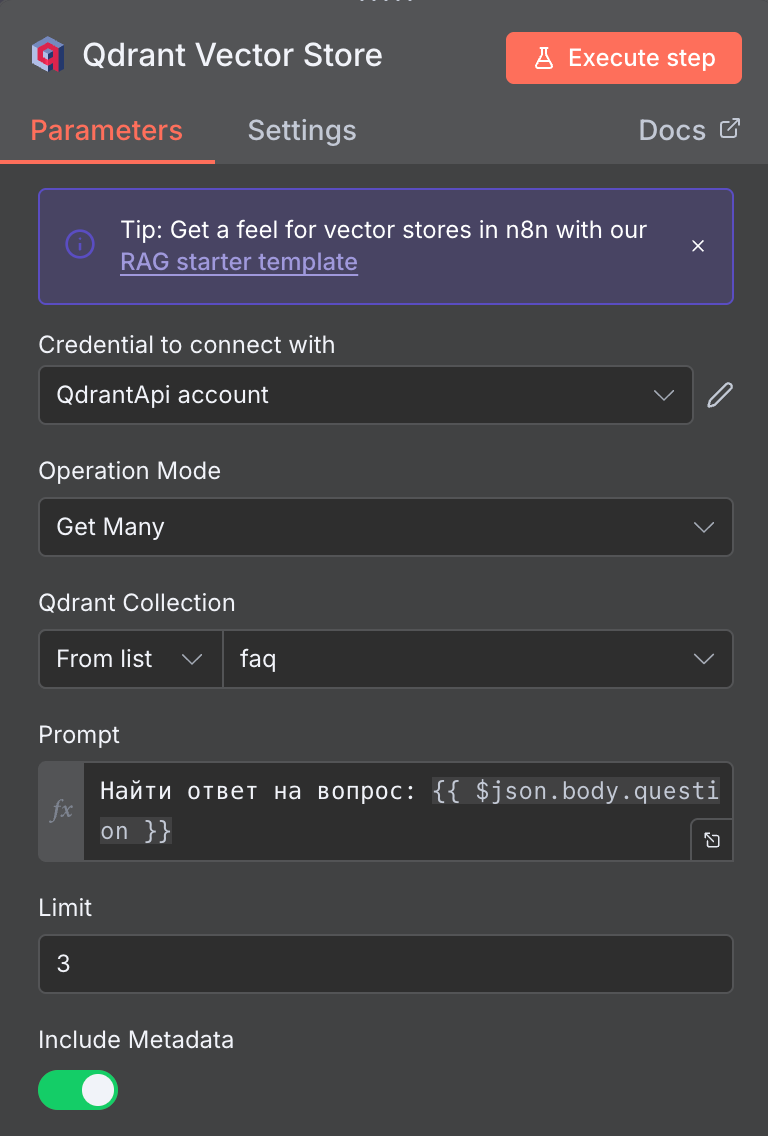This screenshot has height=1136, width=768.
Task: Open the Operation Mode dropdown
Action: coord(385,527)
